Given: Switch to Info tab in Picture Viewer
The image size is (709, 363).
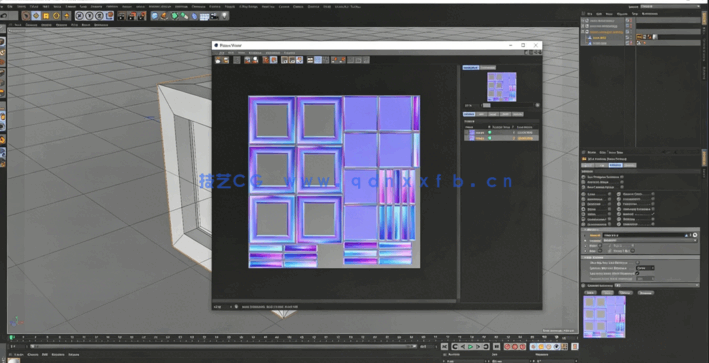Looking at the screenshot, I should (481, 114).
